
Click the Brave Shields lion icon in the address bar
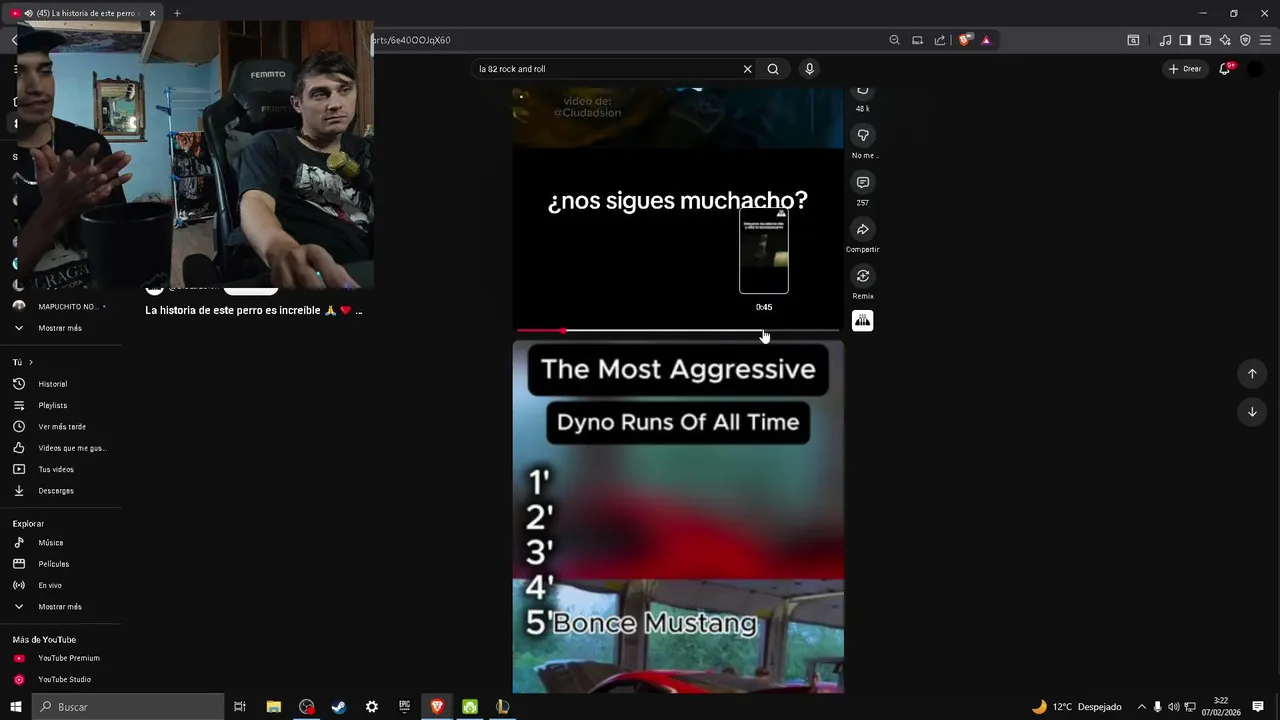point(964,40)
